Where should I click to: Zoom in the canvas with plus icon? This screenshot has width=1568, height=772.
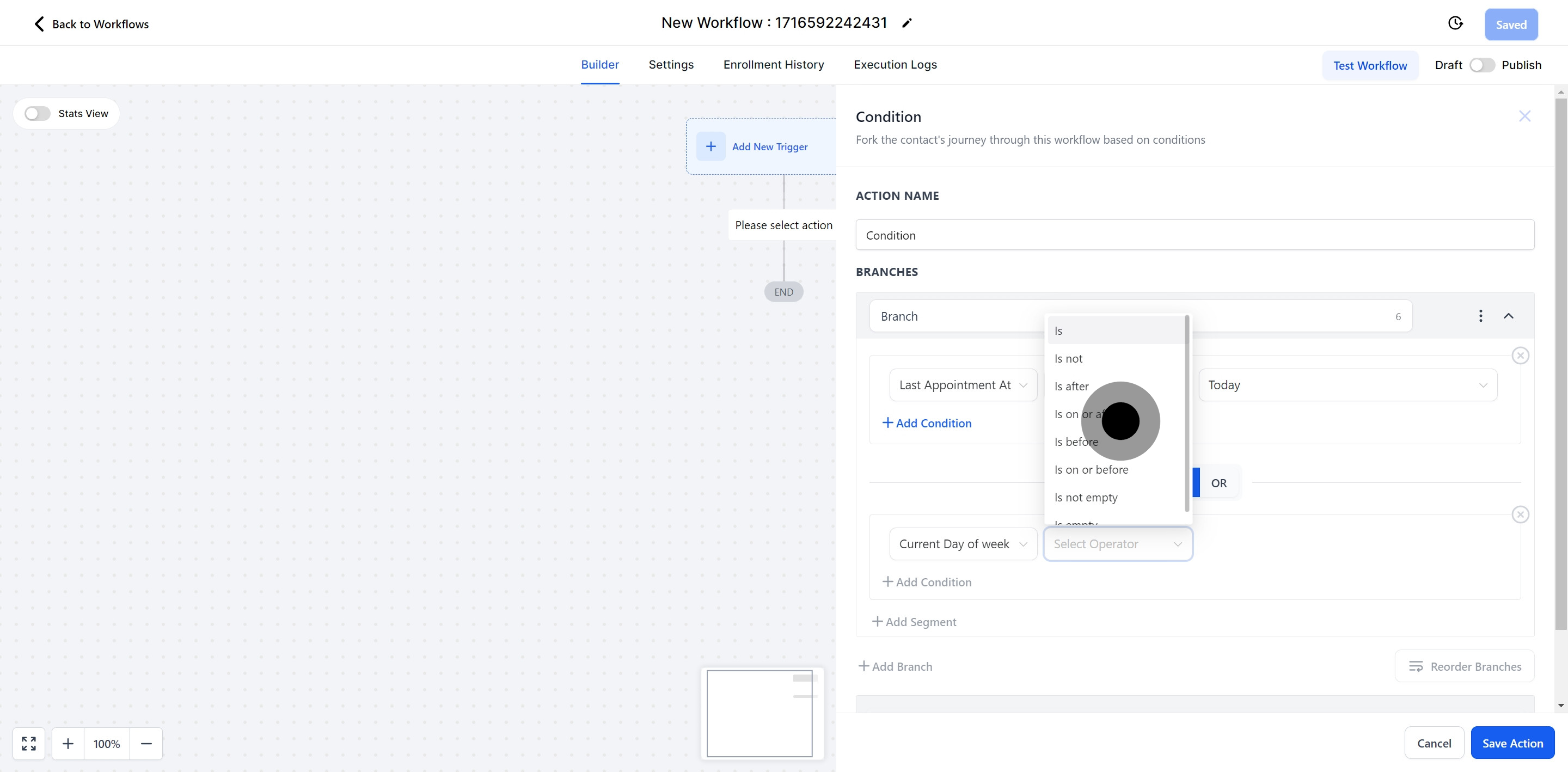tap(68, 743)
